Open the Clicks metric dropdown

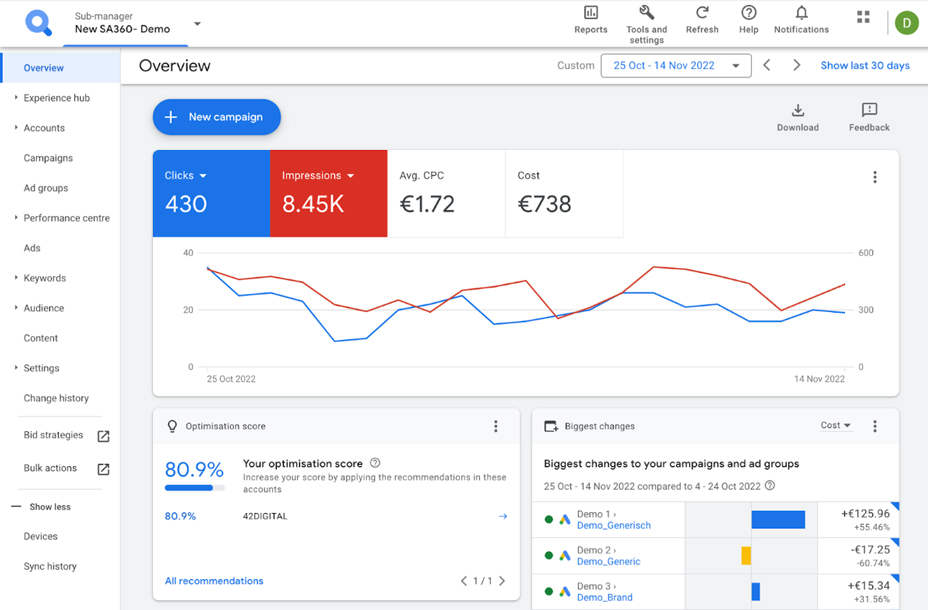pyautogui.click(x=185, y=176)
